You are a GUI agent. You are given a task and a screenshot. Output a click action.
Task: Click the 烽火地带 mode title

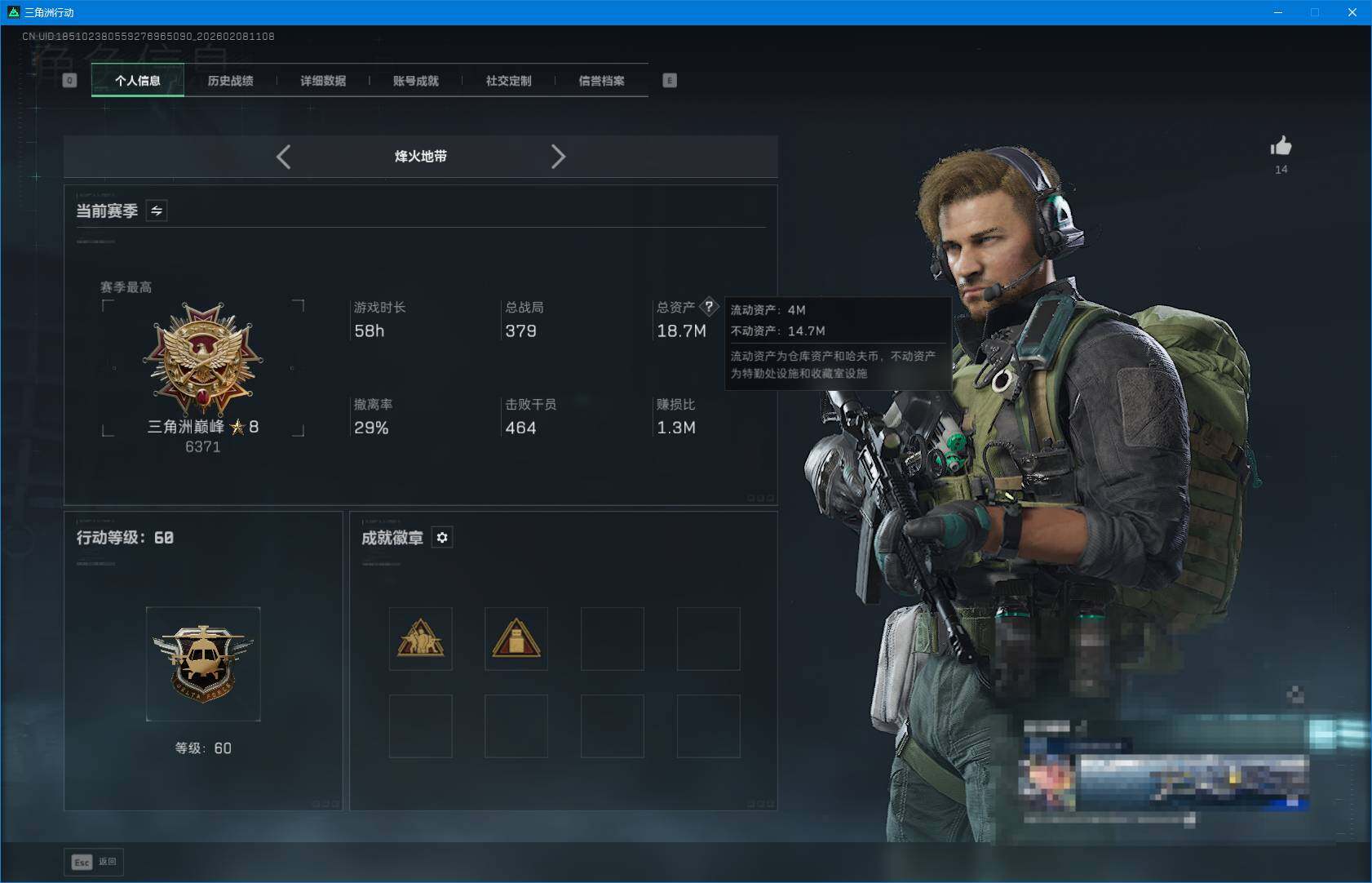click(x=421, y=156)
